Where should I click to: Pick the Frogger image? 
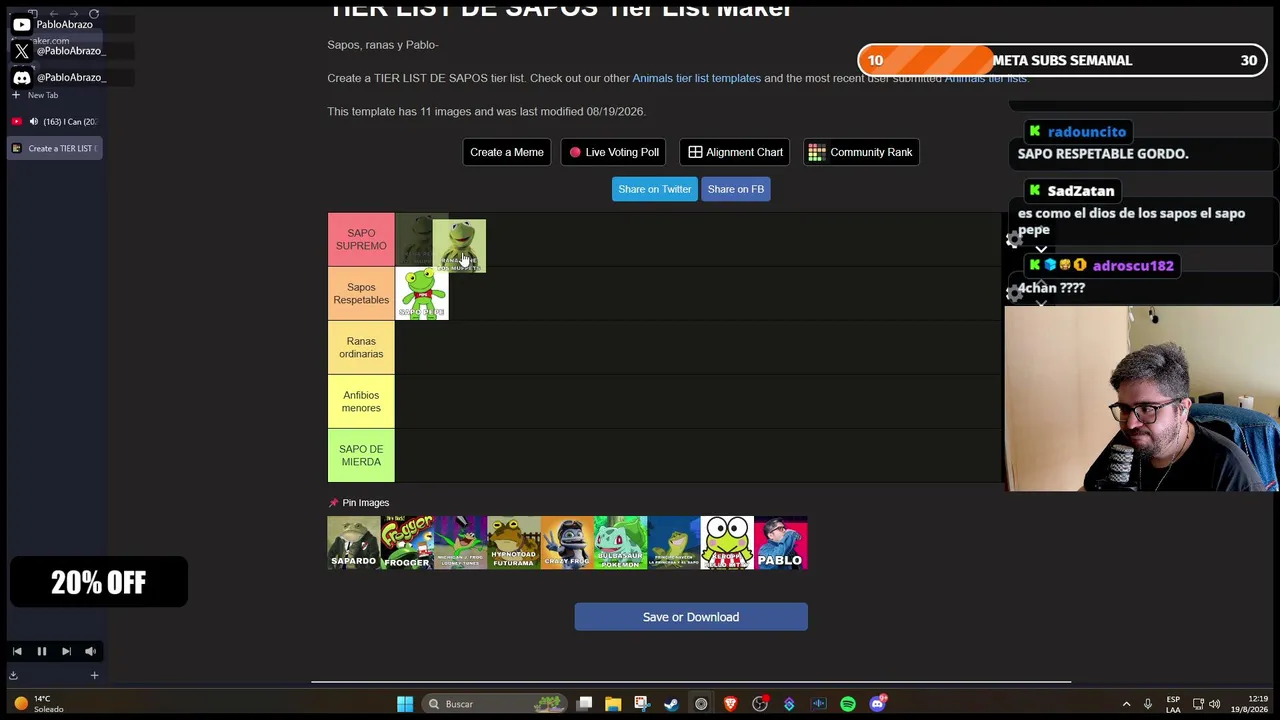click(x=407, y=542)
